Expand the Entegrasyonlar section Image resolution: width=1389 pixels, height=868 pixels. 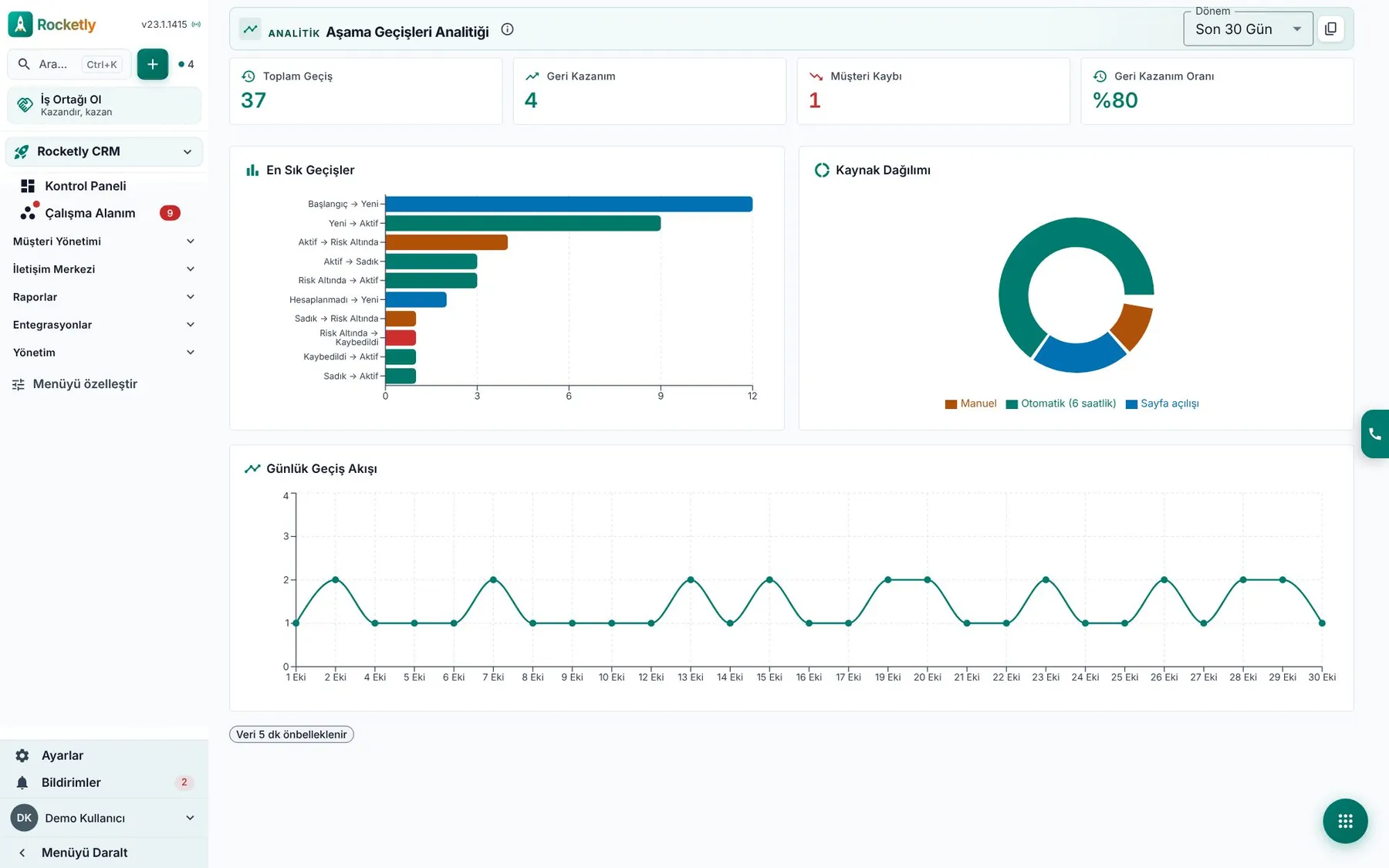[x=104, y=325]
